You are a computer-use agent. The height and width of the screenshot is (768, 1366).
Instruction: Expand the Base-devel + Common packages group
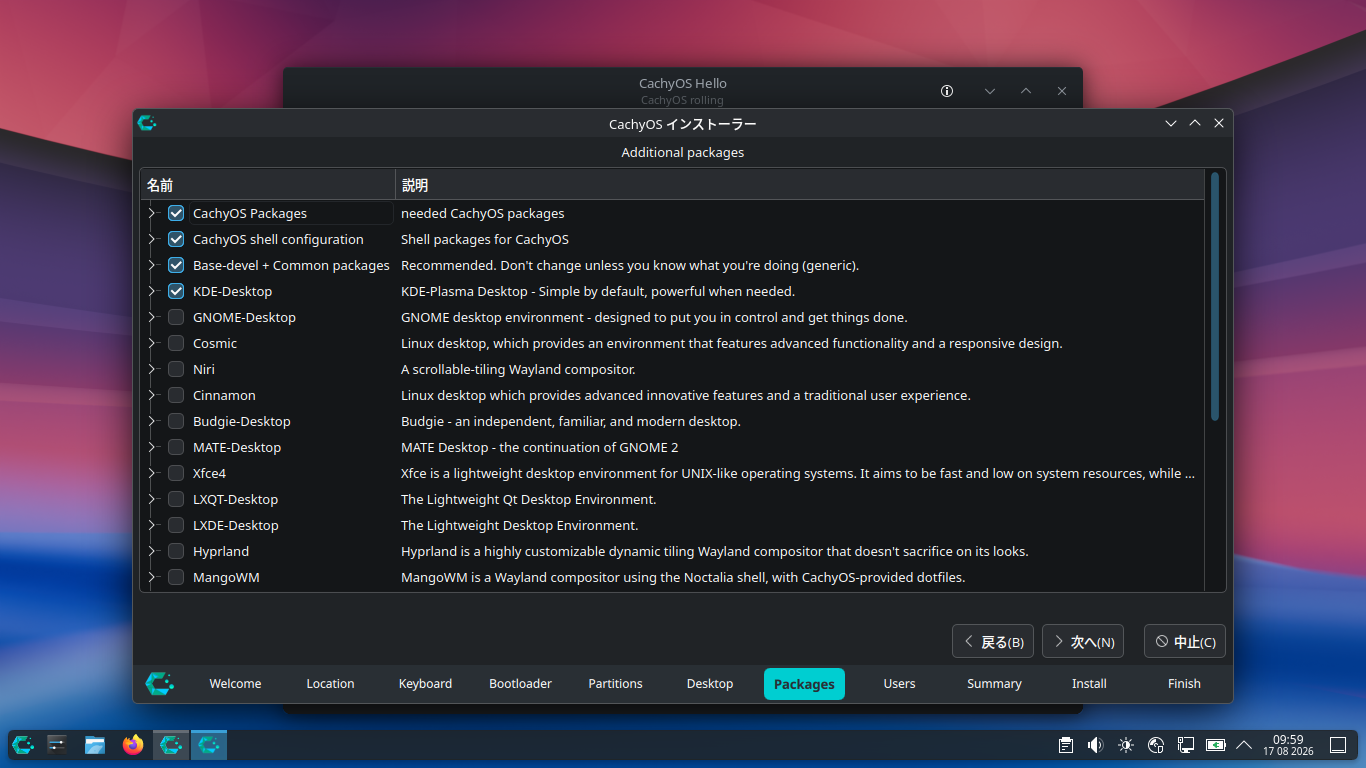tap(152, 265)
